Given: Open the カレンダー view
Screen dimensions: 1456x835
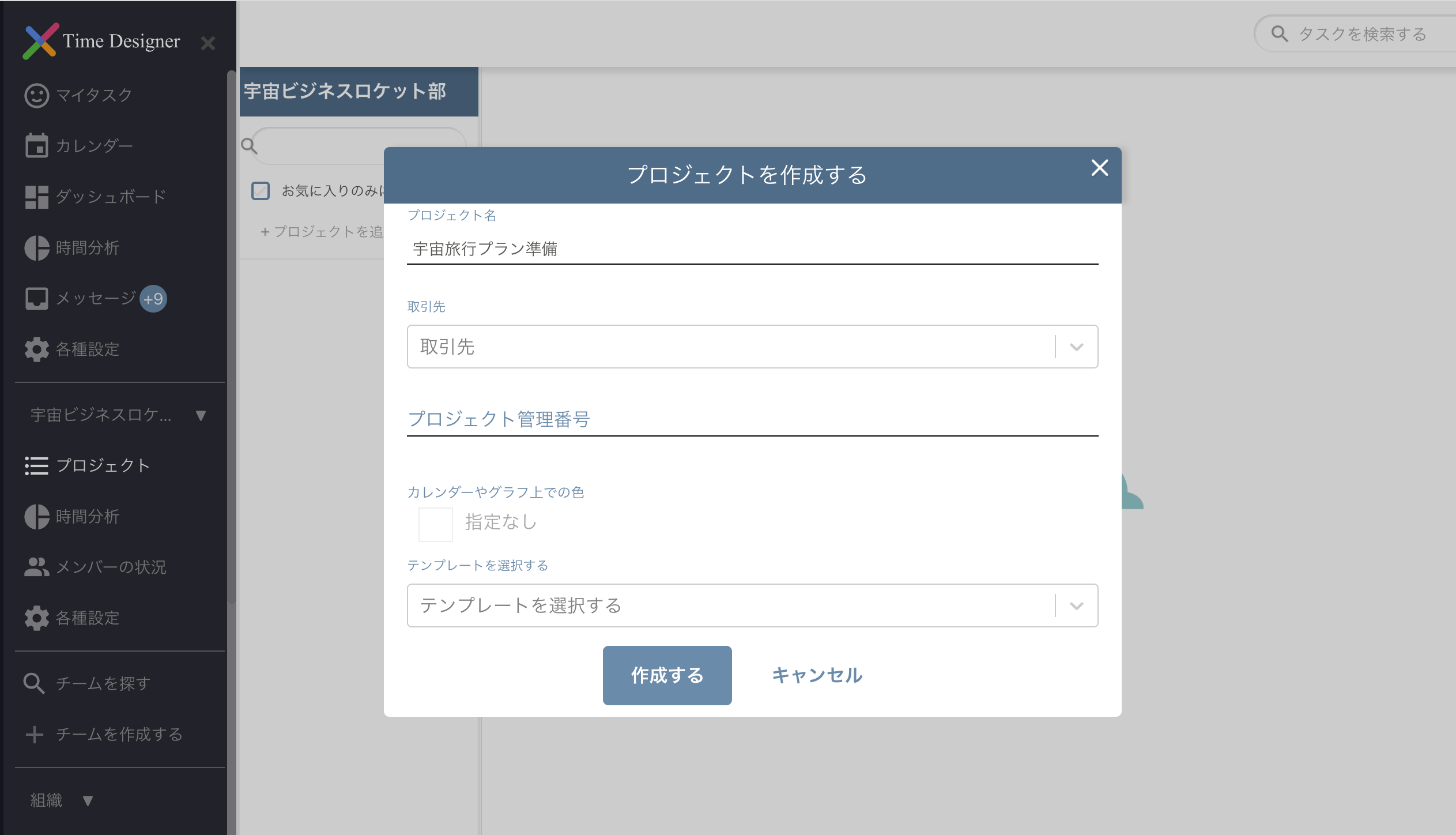Looking at the screenshot, I should tap(94, 145).
